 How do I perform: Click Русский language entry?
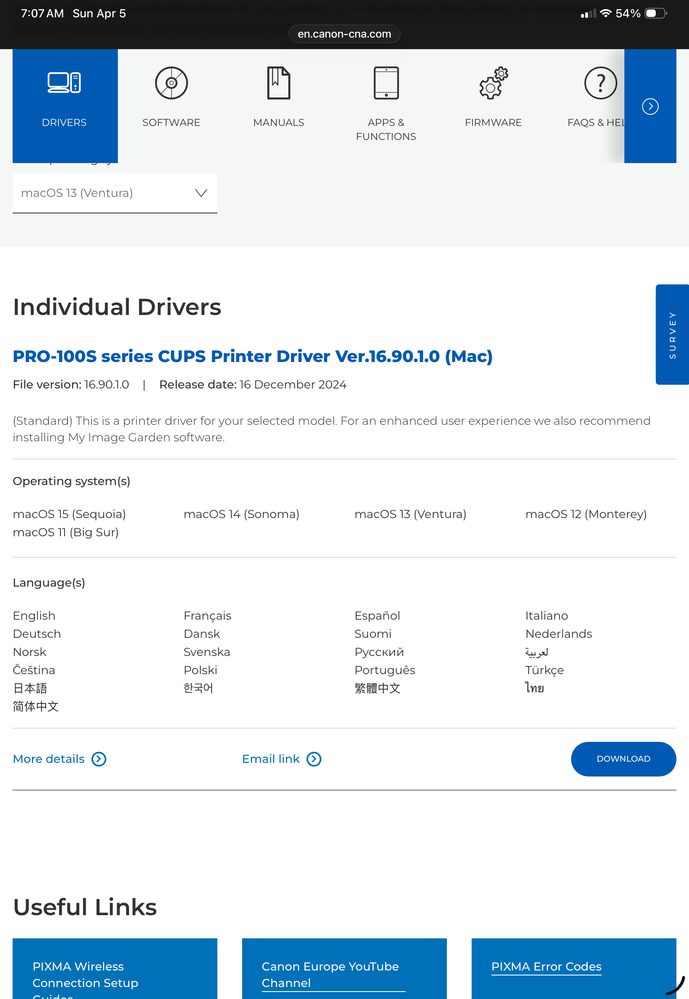(379, 652)
